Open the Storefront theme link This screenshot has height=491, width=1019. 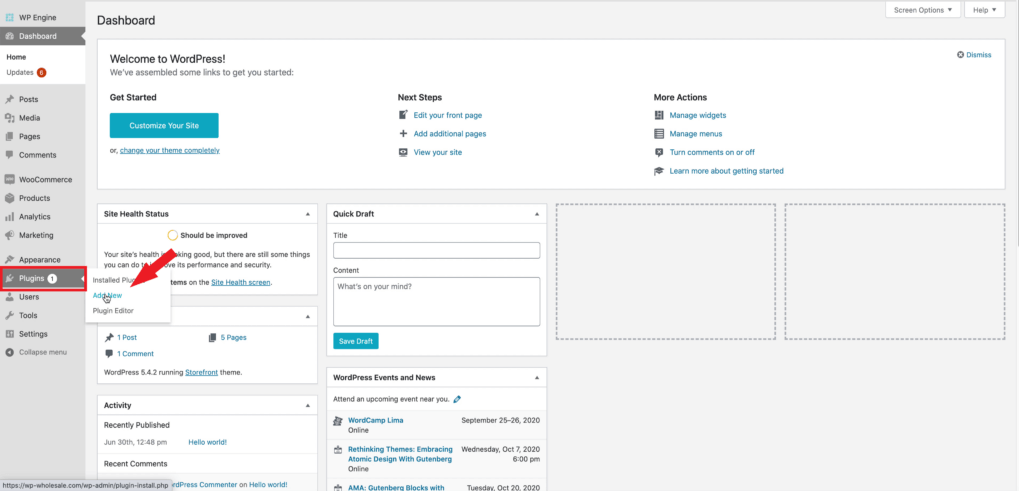pos(201,373)
